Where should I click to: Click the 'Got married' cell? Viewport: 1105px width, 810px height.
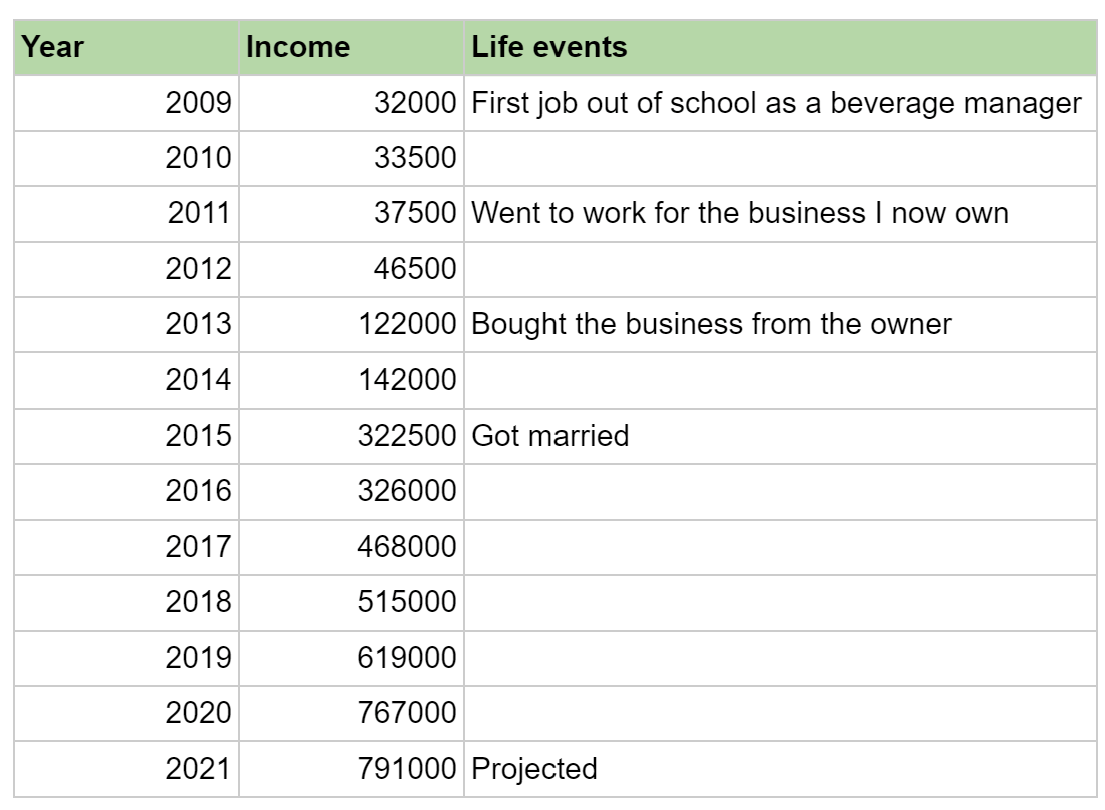click(780, 436)
